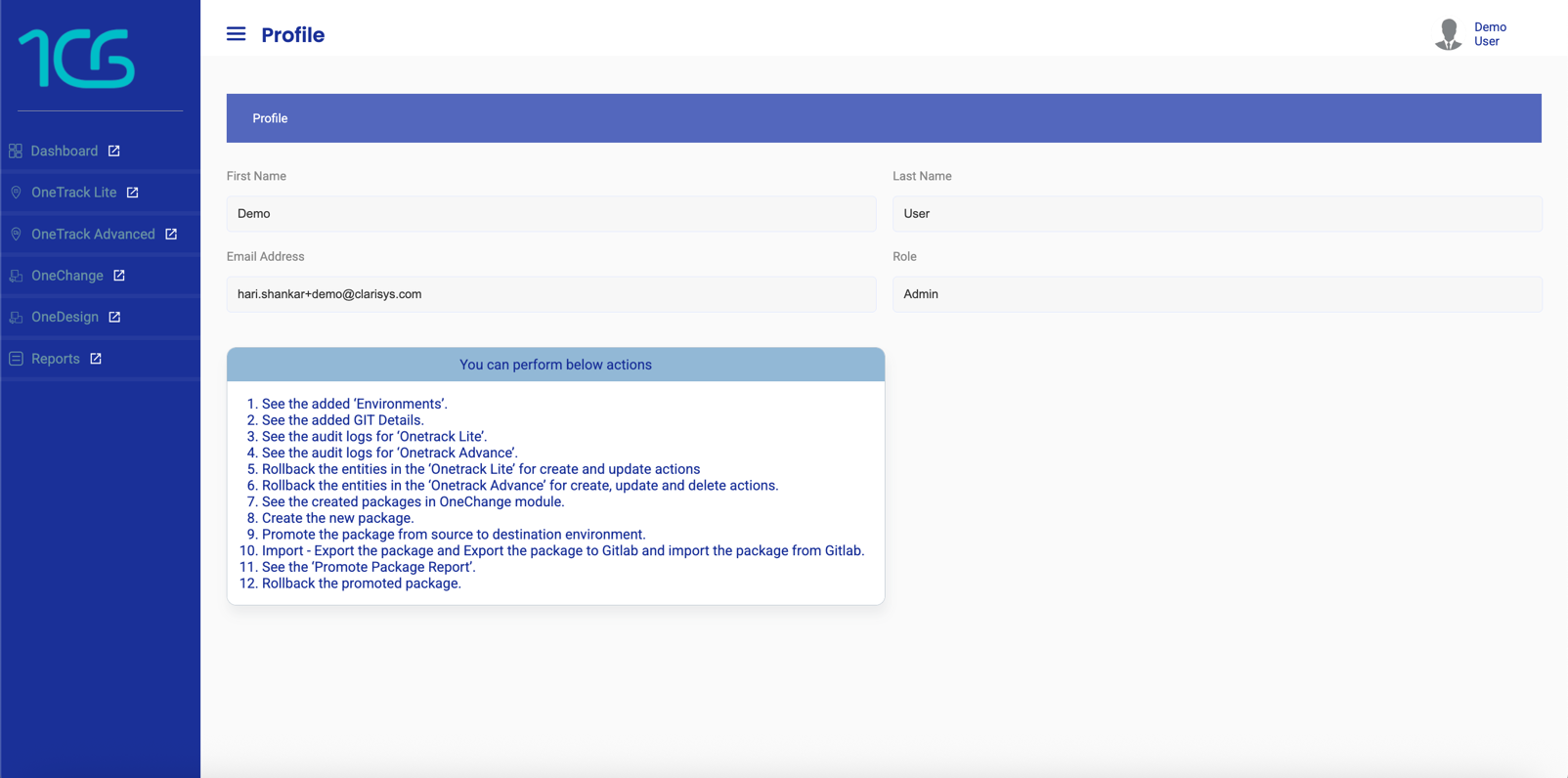The height and width of the screenshot is (778, 1568).
Task: Click Reports external link icon
Action: [x=96, y=359]
